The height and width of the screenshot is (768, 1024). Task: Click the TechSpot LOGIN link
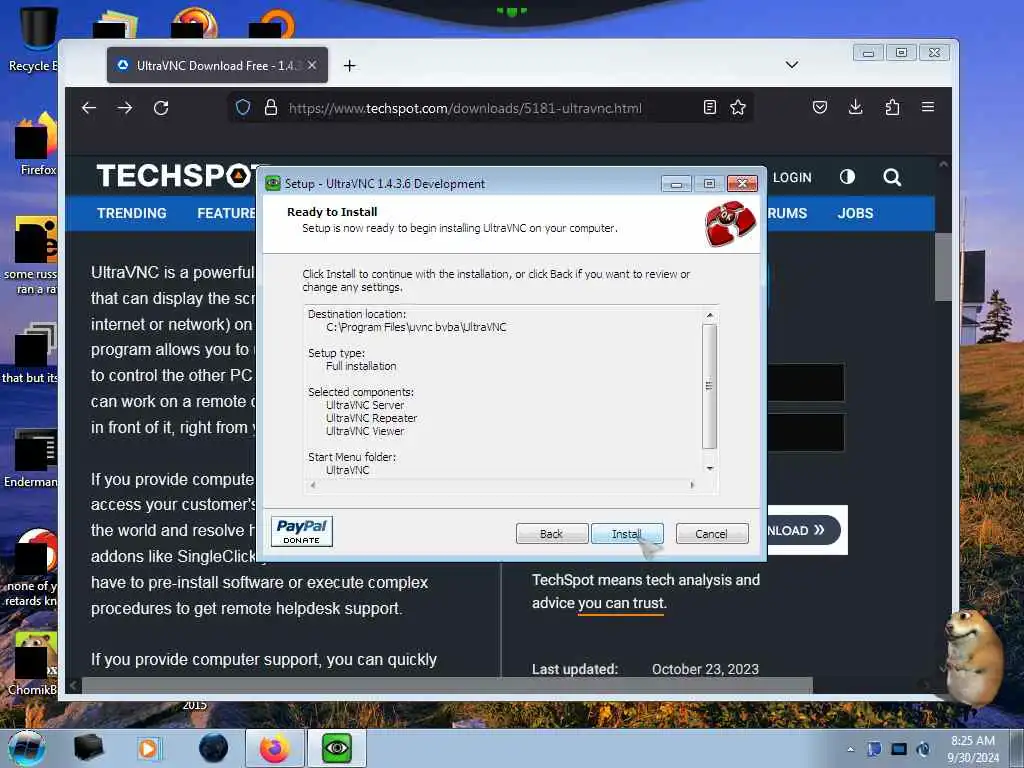coord(792,178)
